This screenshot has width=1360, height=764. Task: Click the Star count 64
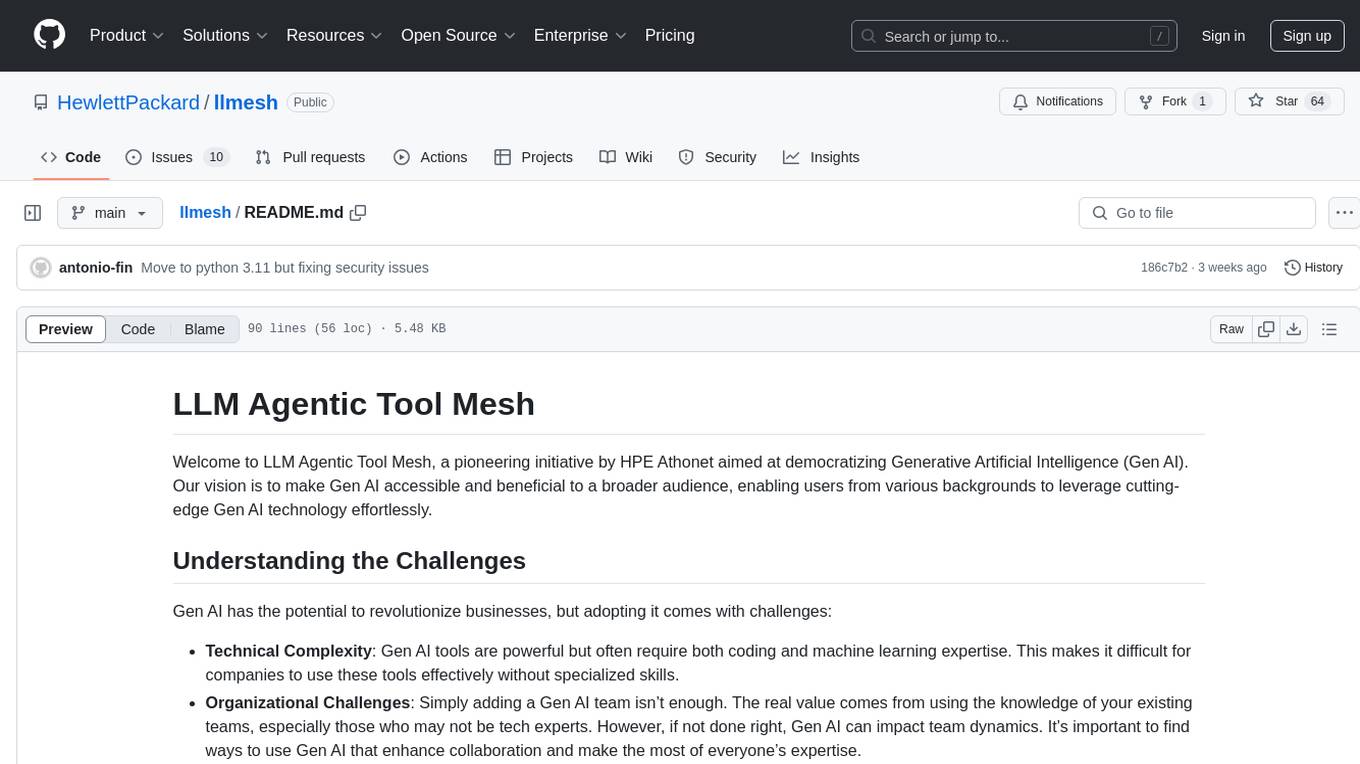coord(1318,101)
